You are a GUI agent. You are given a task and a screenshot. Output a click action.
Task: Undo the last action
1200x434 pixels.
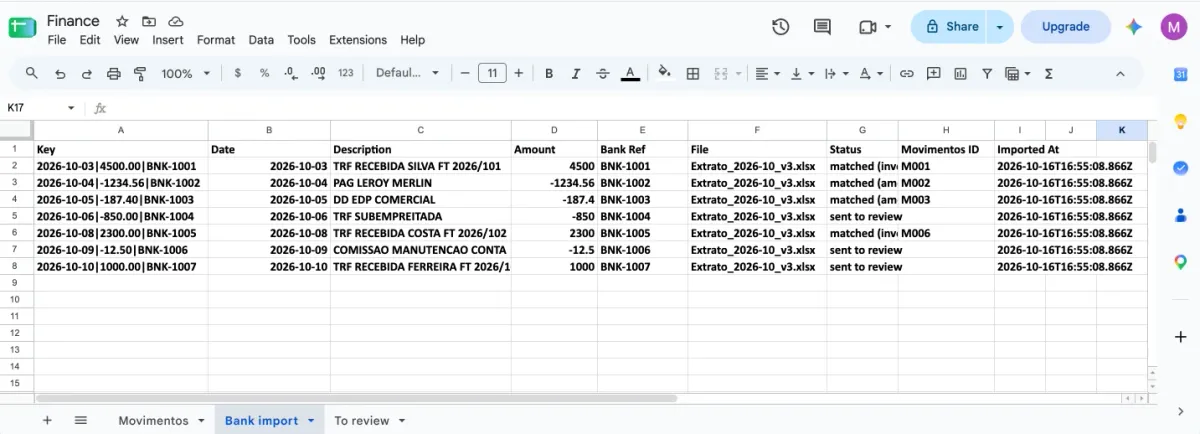(x=60, y=73)
